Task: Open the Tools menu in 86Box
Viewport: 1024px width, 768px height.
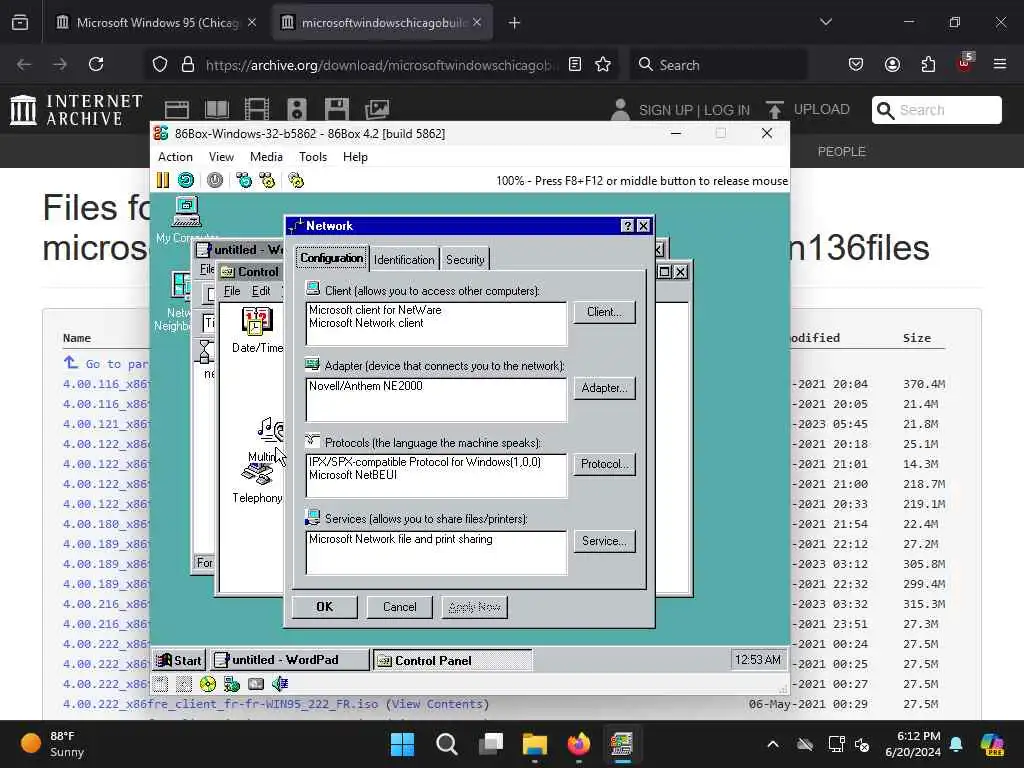Action: click(x=313, y=157)
